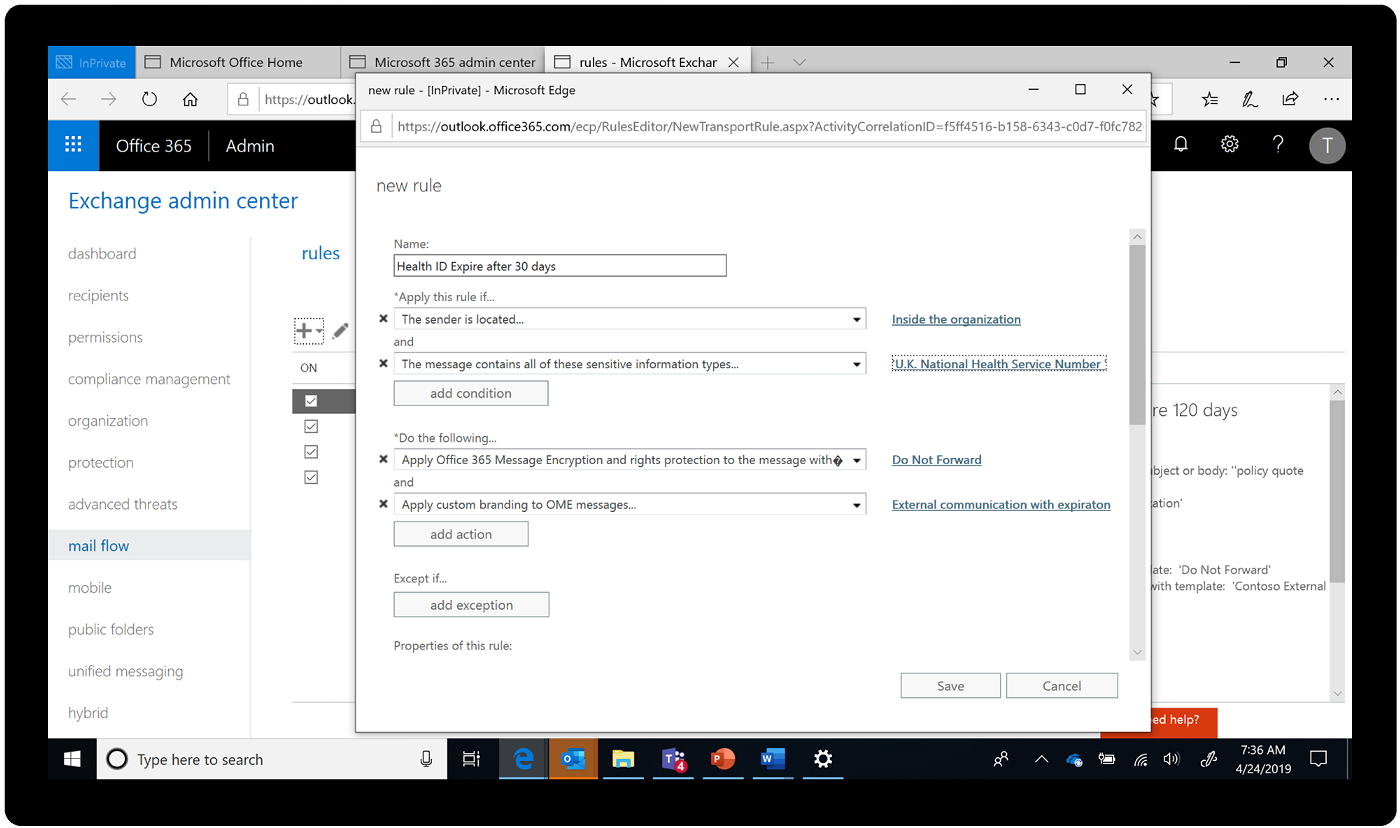
Task: Launch Microsoft Teams from the taskbar
Action: (x=673, y=759)
